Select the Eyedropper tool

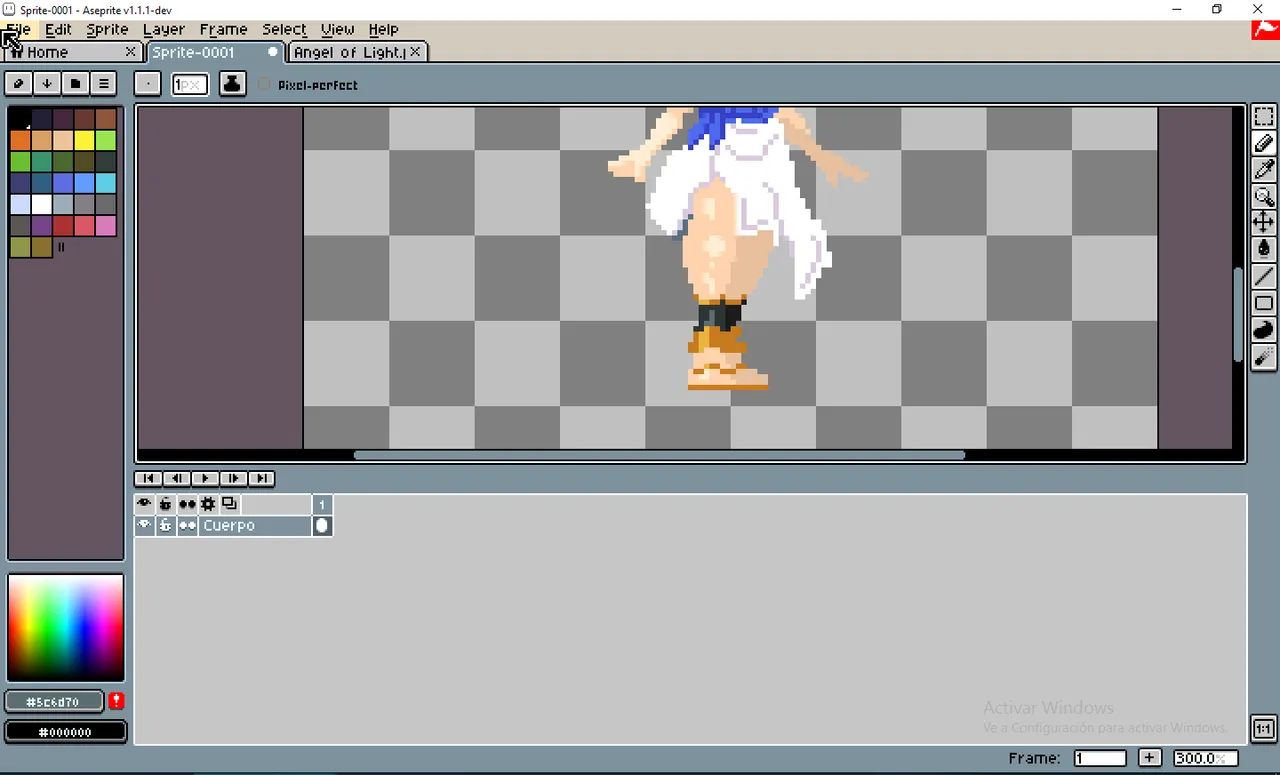[x=1263, y=170]
